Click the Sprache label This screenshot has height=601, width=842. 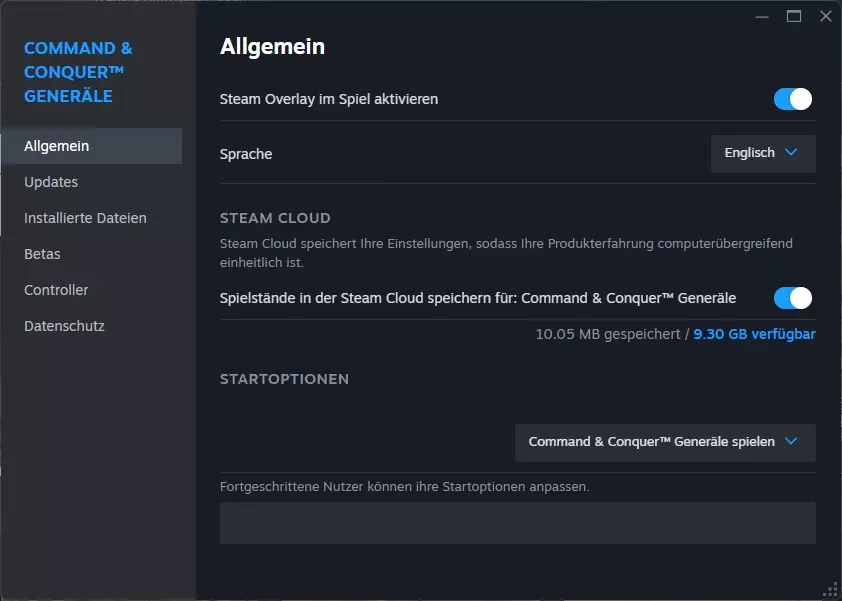click(x=246, y=154)
